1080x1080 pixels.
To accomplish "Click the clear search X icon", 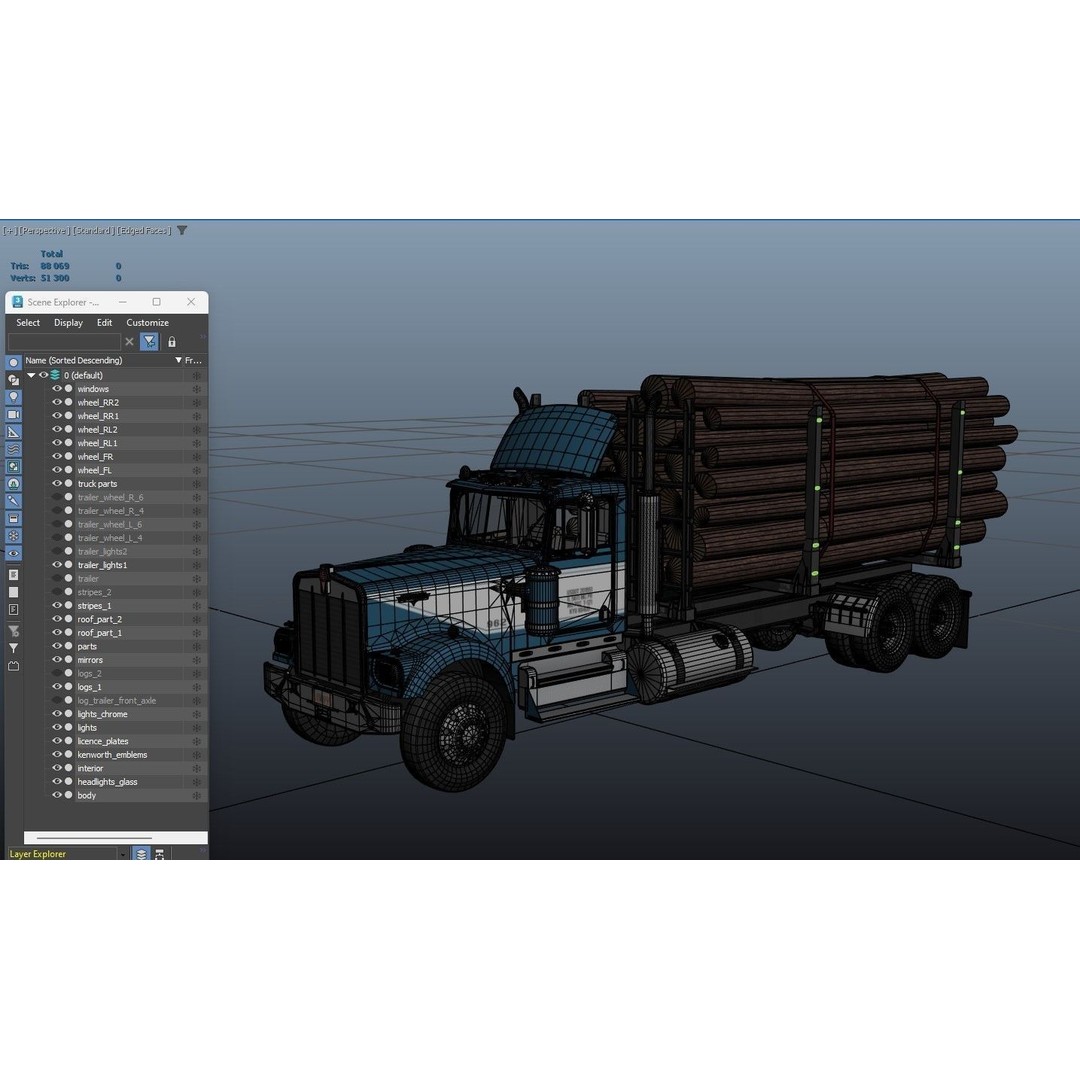I will pos(129,341).
